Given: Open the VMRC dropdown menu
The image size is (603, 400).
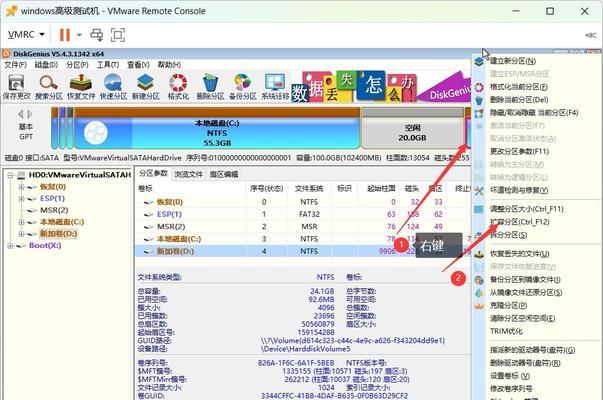Looking at the screenshot, I should tap(26, 35).
